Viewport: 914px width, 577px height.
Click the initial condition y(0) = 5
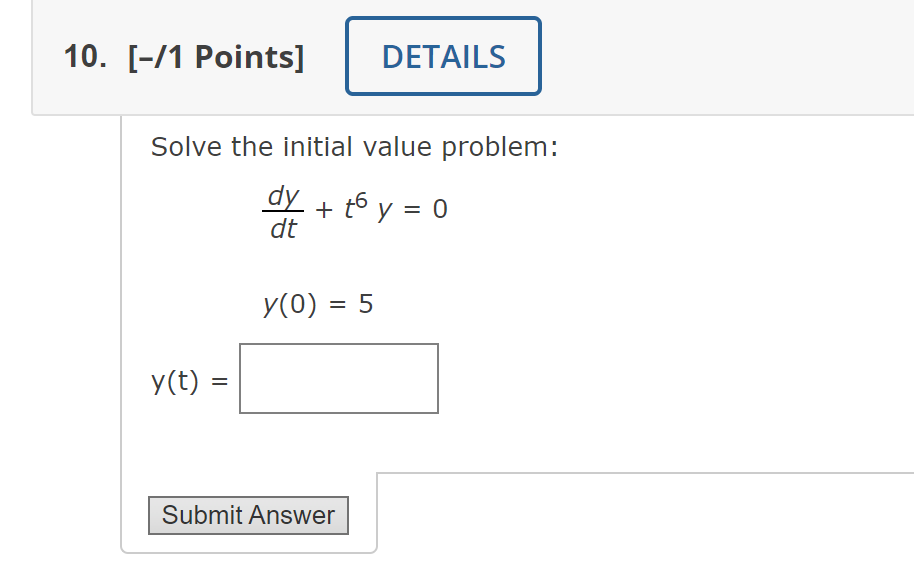tap(316, 304)
